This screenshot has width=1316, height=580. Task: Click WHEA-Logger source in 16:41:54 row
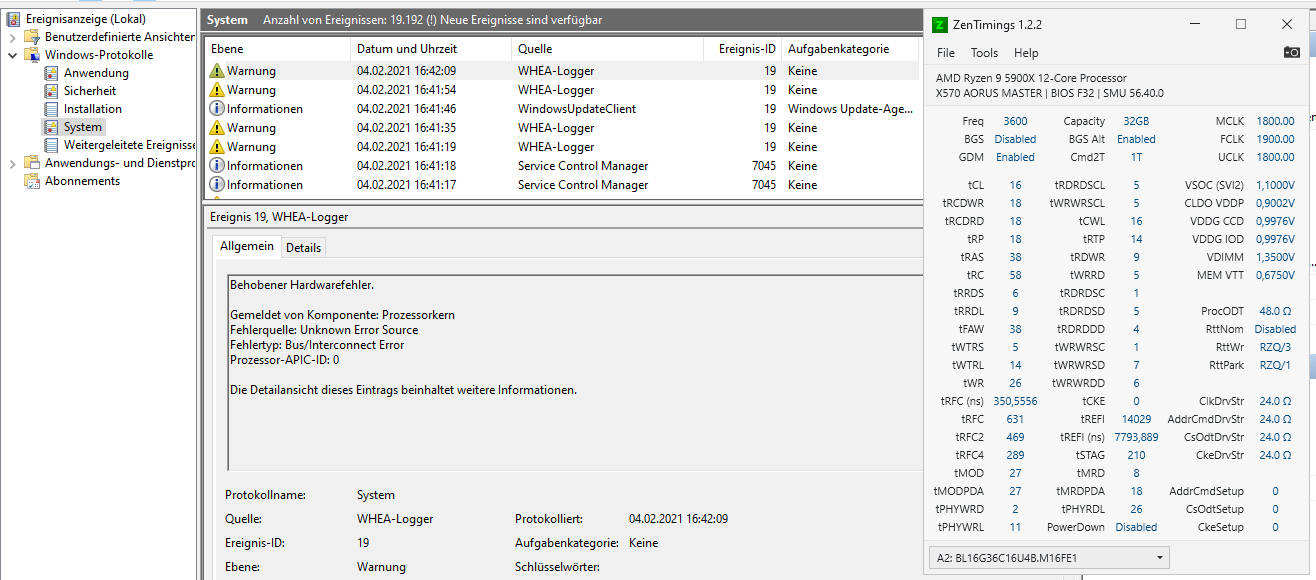click(556, 90)
